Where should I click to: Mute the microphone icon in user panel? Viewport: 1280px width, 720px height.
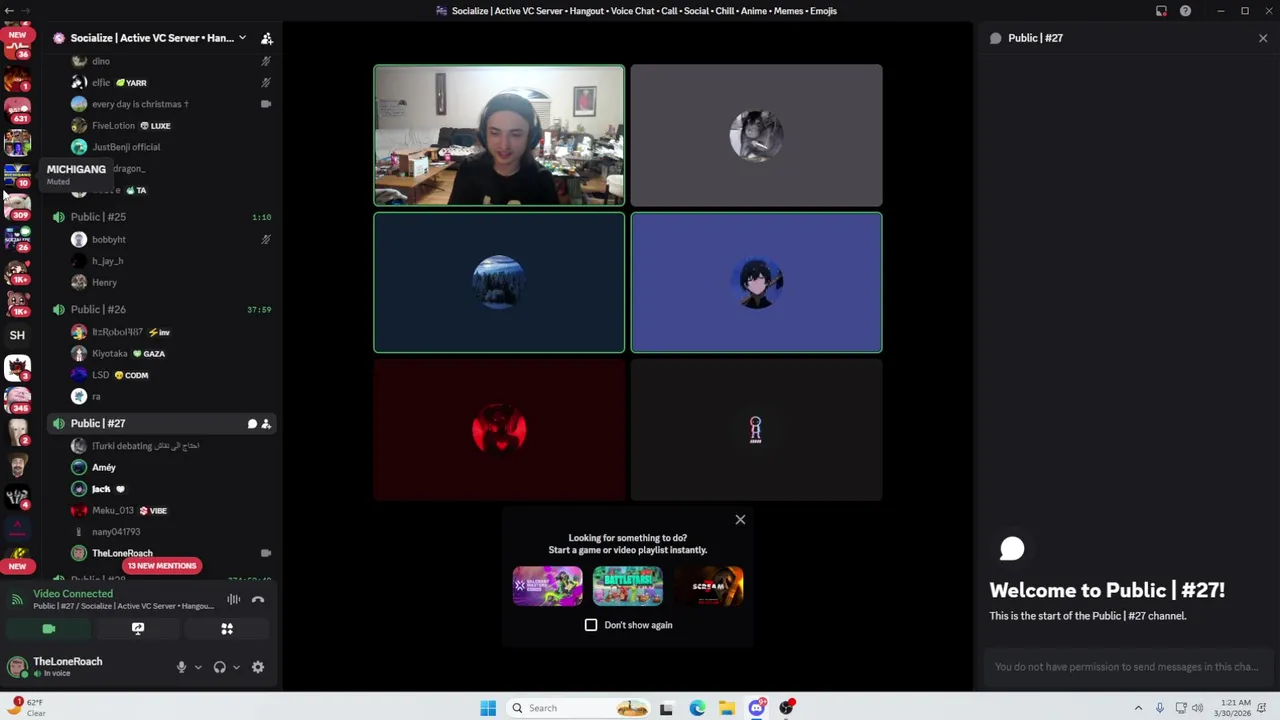[x=181, y=667]
